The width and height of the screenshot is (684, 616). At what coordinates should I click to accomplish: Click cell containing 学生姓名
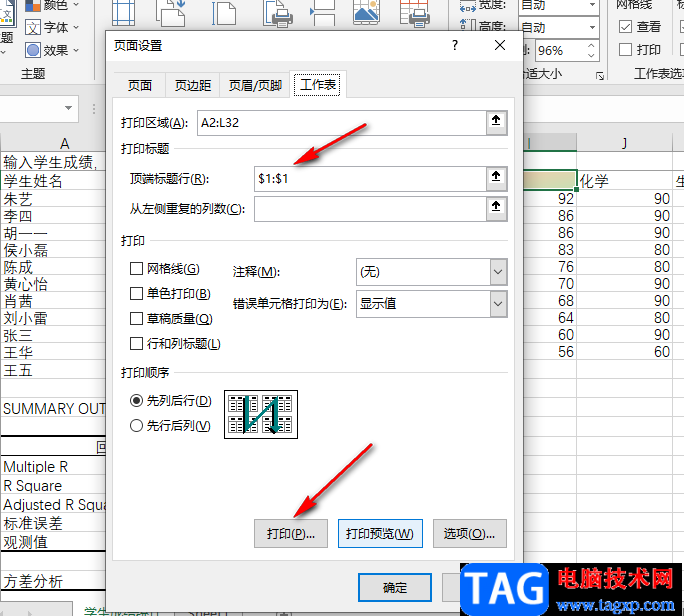(x=53, y=181)
